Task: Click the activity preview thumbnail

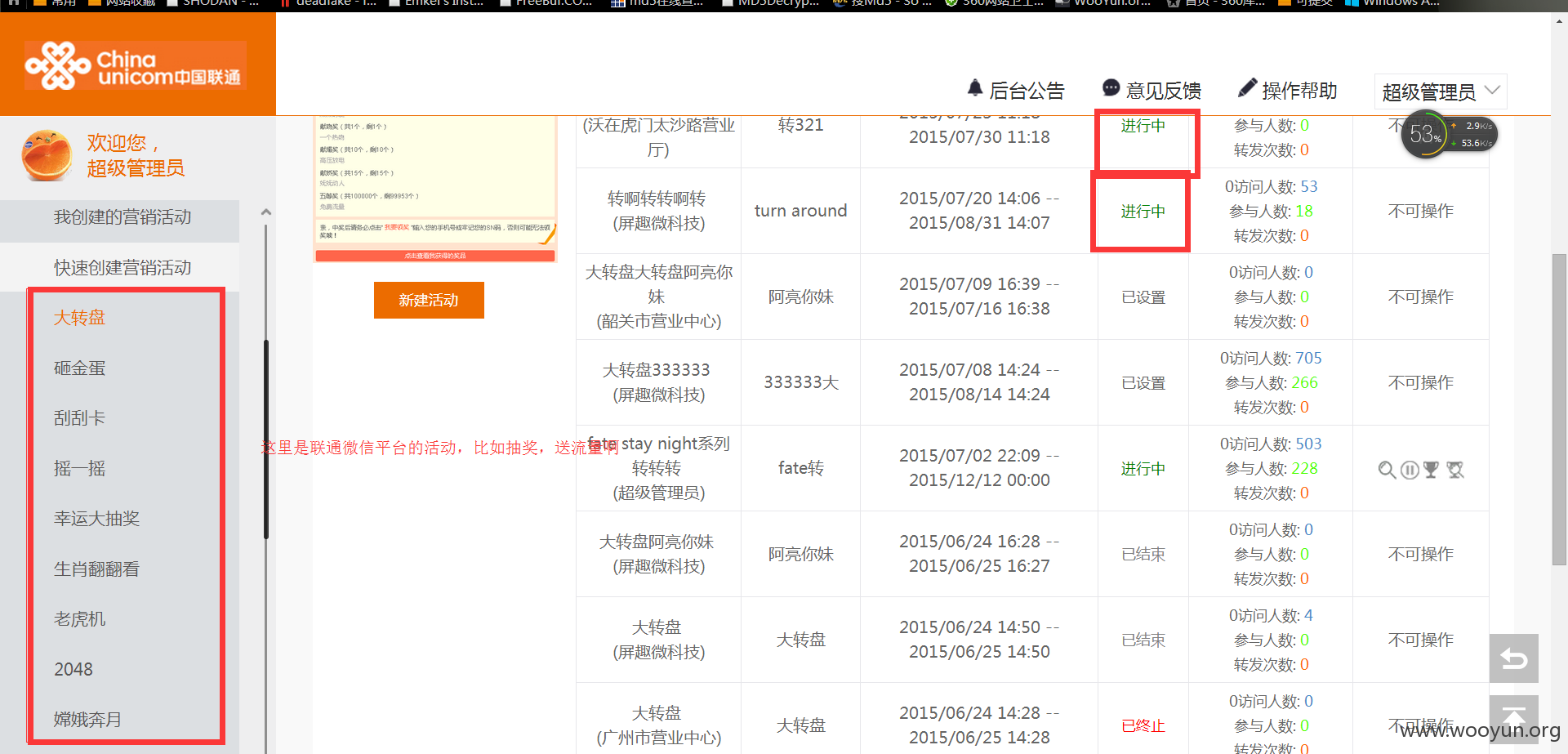Action: click(x=435, y=189)
